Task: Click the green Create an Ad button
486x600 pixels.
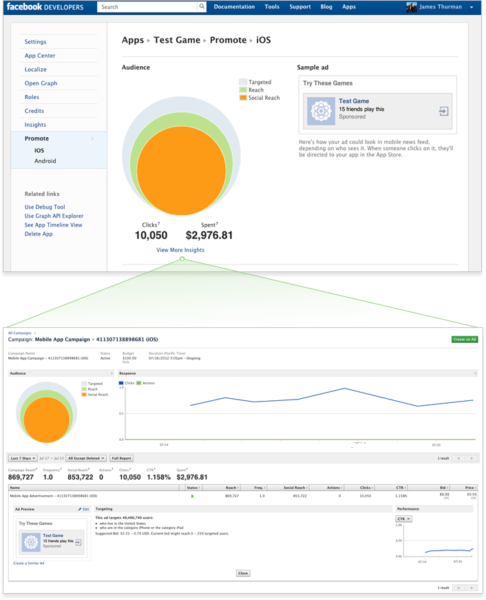Action: [465, 339]
